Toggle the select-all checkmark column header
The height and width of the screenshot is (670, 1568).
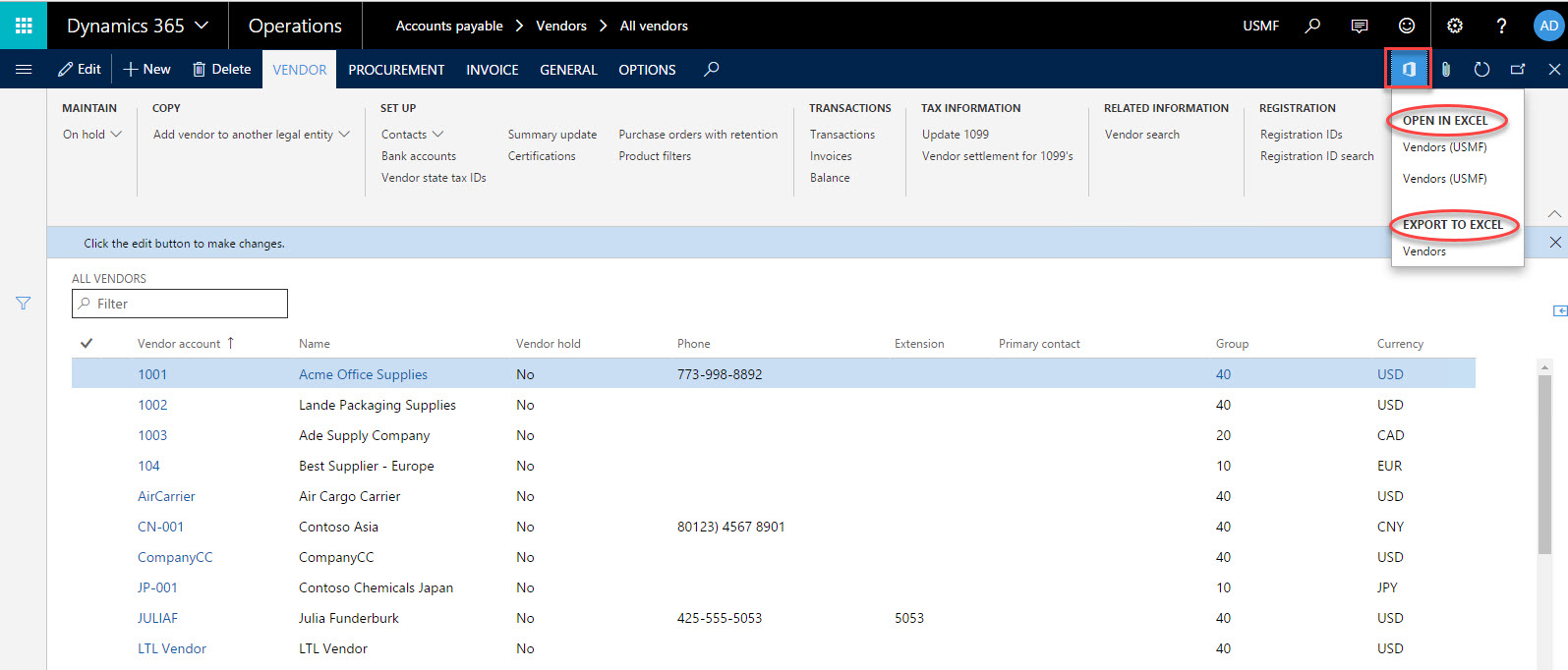87,343
